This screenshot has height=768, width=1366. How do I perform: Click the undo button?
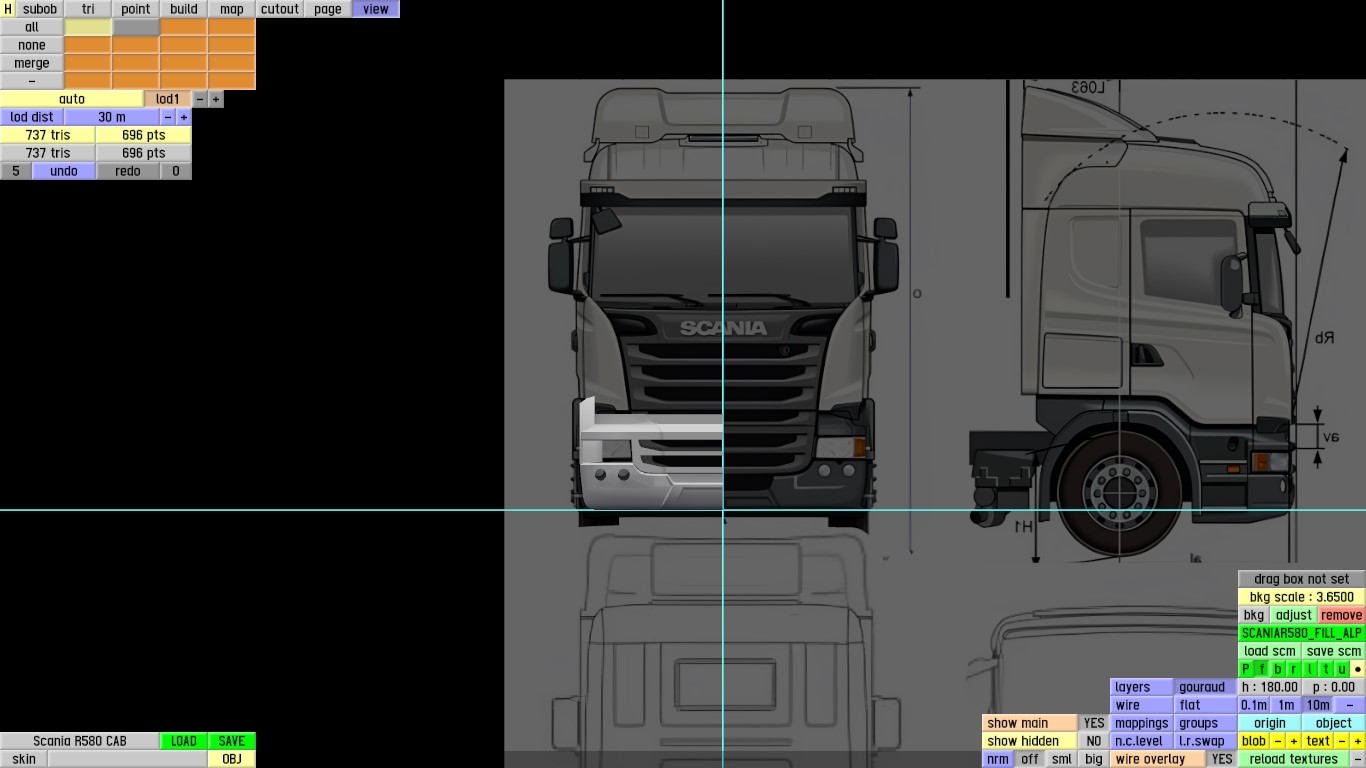pos(64,171)
